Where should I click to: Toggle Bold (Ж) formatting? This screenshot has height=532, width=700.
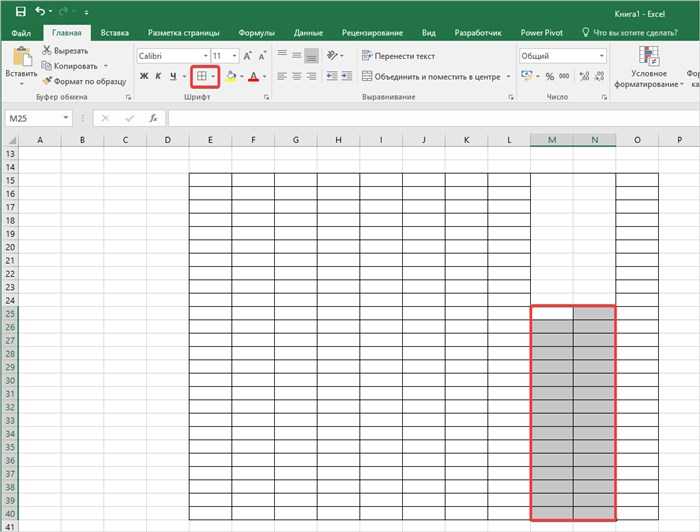(x=144, y=76)
